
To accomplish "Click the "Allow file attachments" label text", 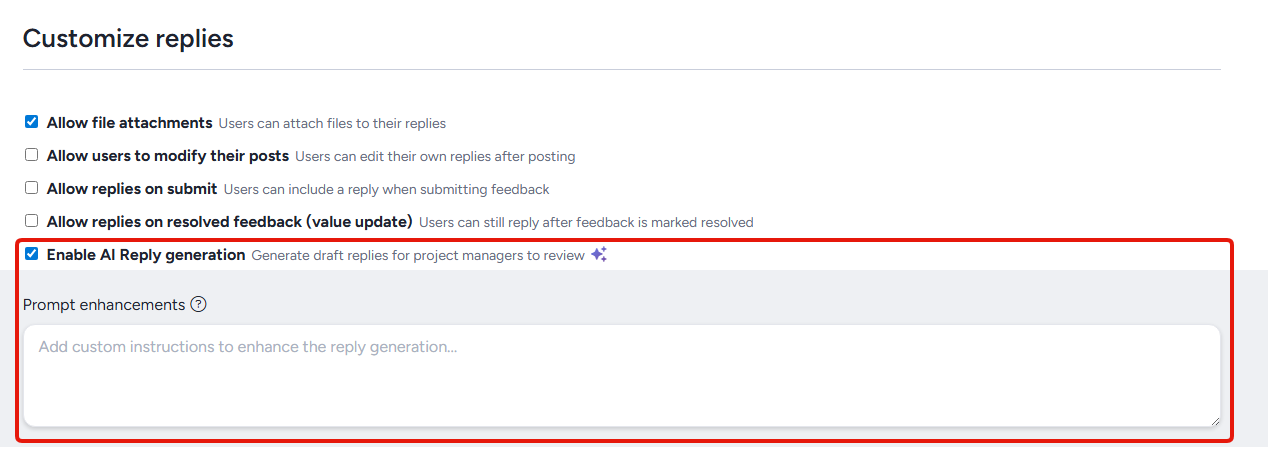I will coord(129,123).
